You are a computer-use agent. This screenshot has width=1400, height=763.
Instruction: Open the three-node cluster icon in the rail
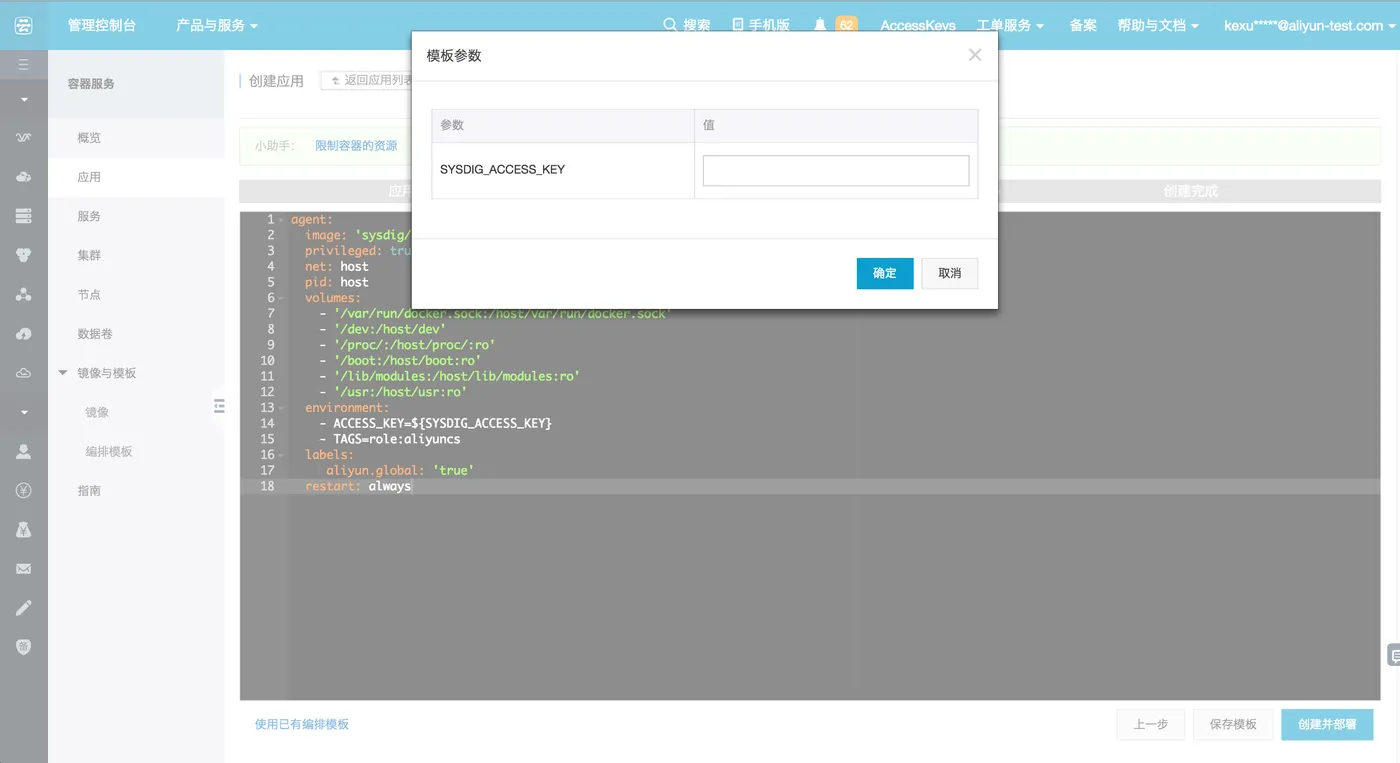click(24, 294)
